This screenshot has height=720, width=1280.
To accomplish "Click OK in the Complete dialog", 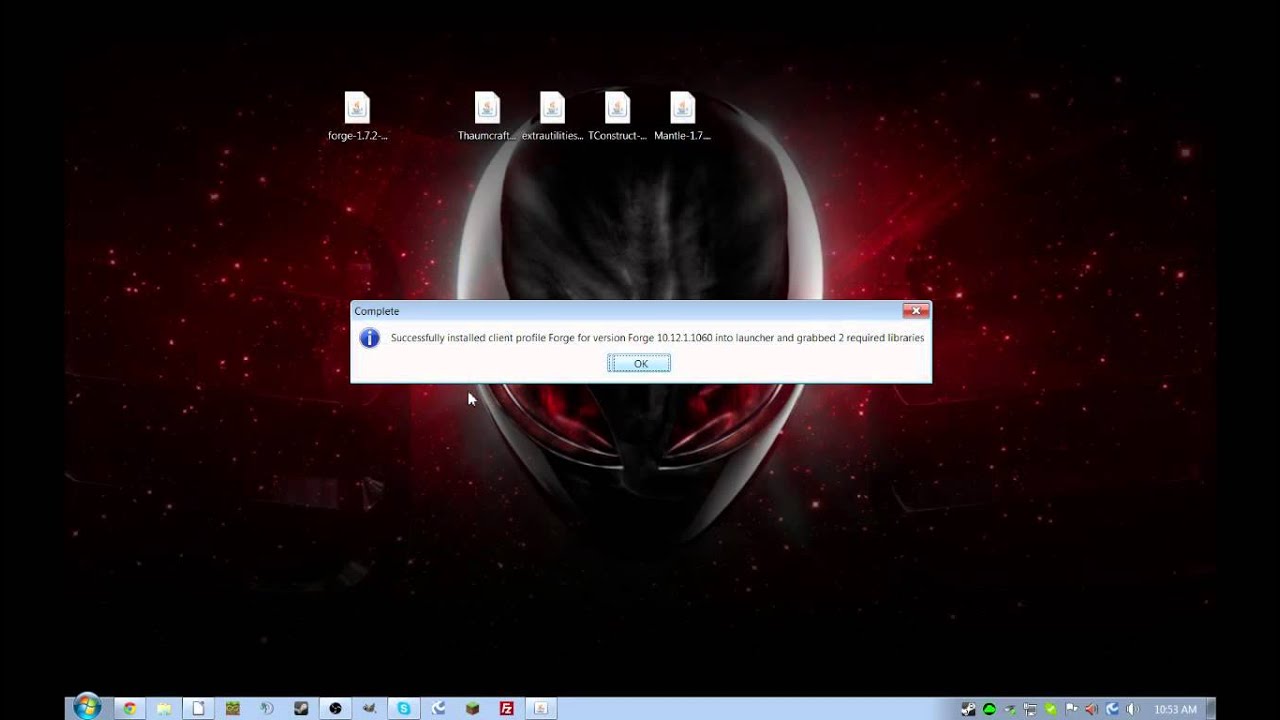I will pyautogui.click(x=639, y=364).
